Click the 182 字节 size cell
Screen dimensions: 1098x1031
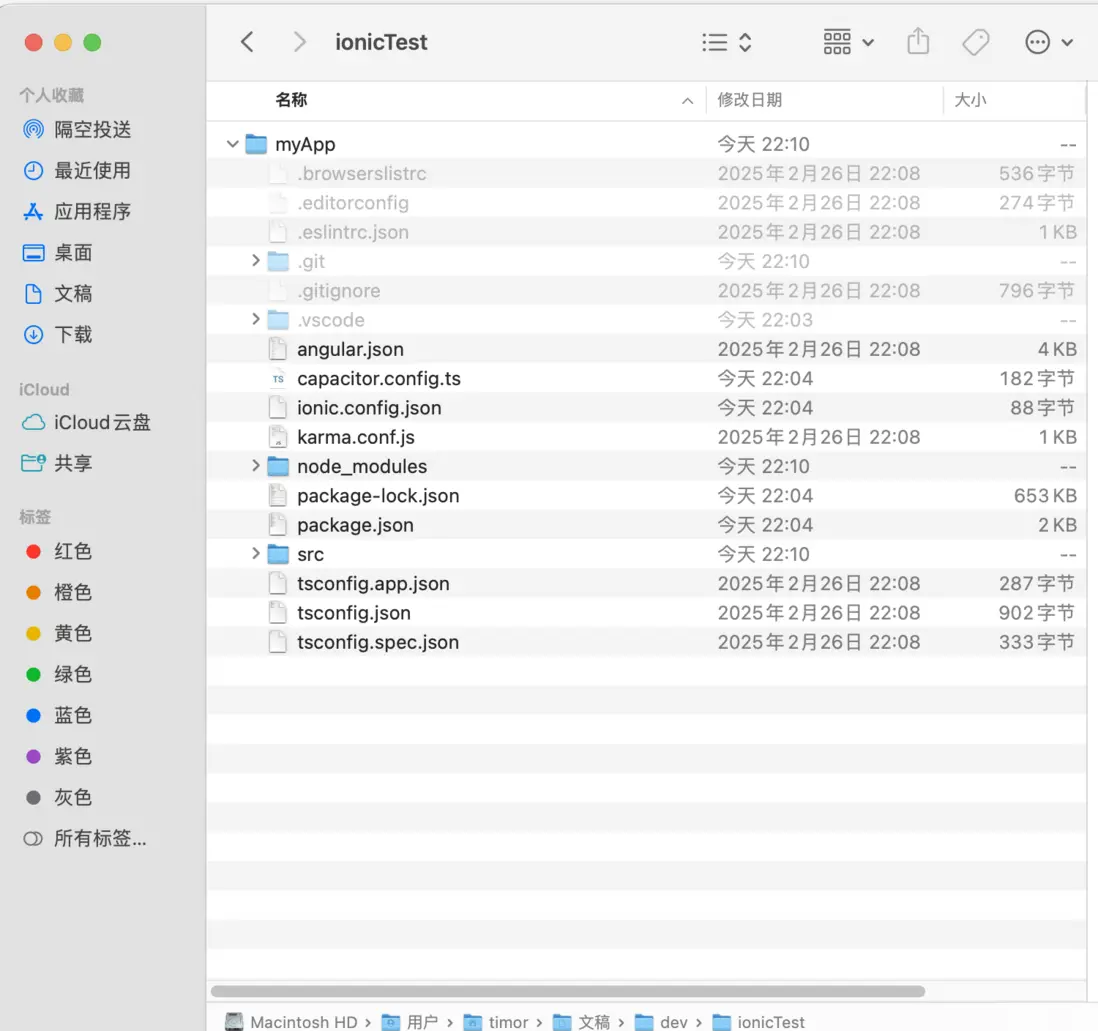[1037, 378]
